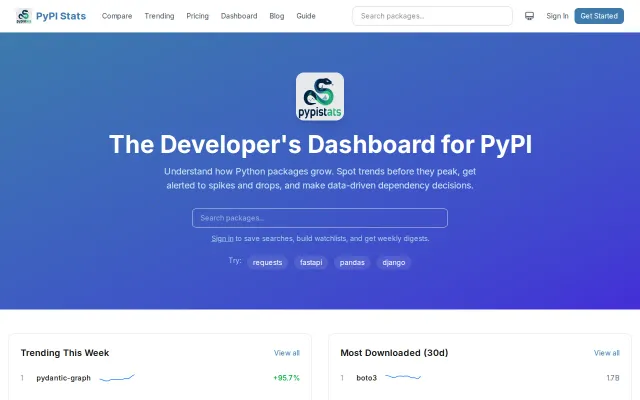Image resolution: width=640 pixels, height=400 pixels.
Task: Go to the Trending page
Action: [x=159, y=16]
